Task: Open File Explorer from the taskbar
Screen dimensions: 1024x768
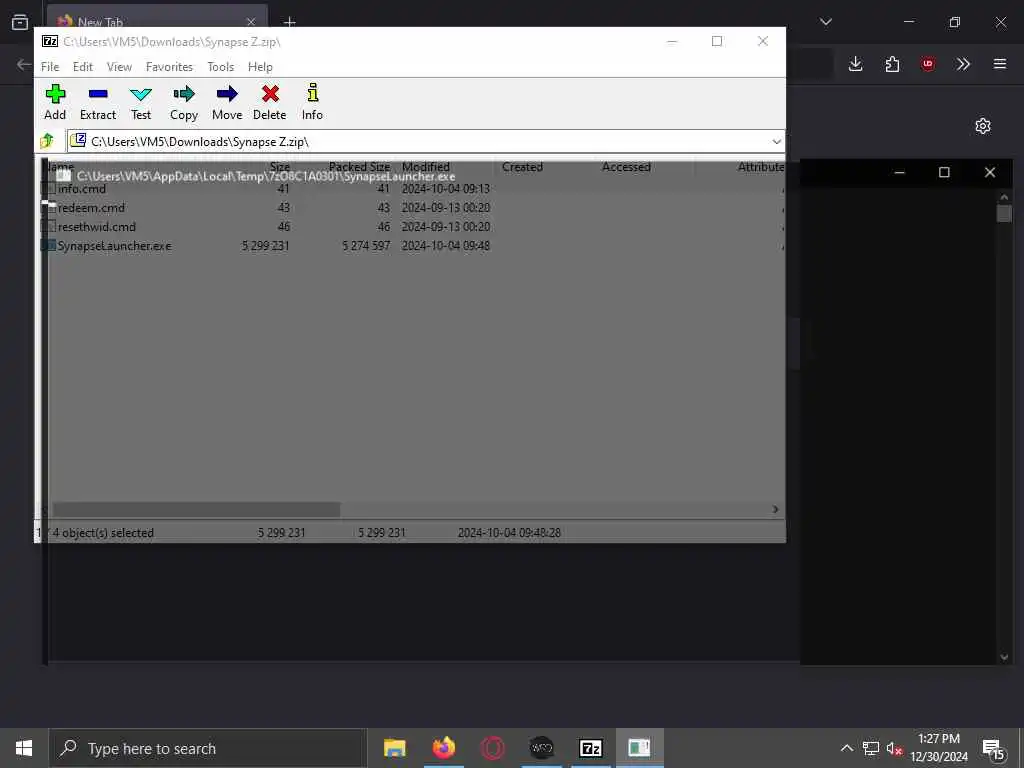Action: tap(394, 748)
